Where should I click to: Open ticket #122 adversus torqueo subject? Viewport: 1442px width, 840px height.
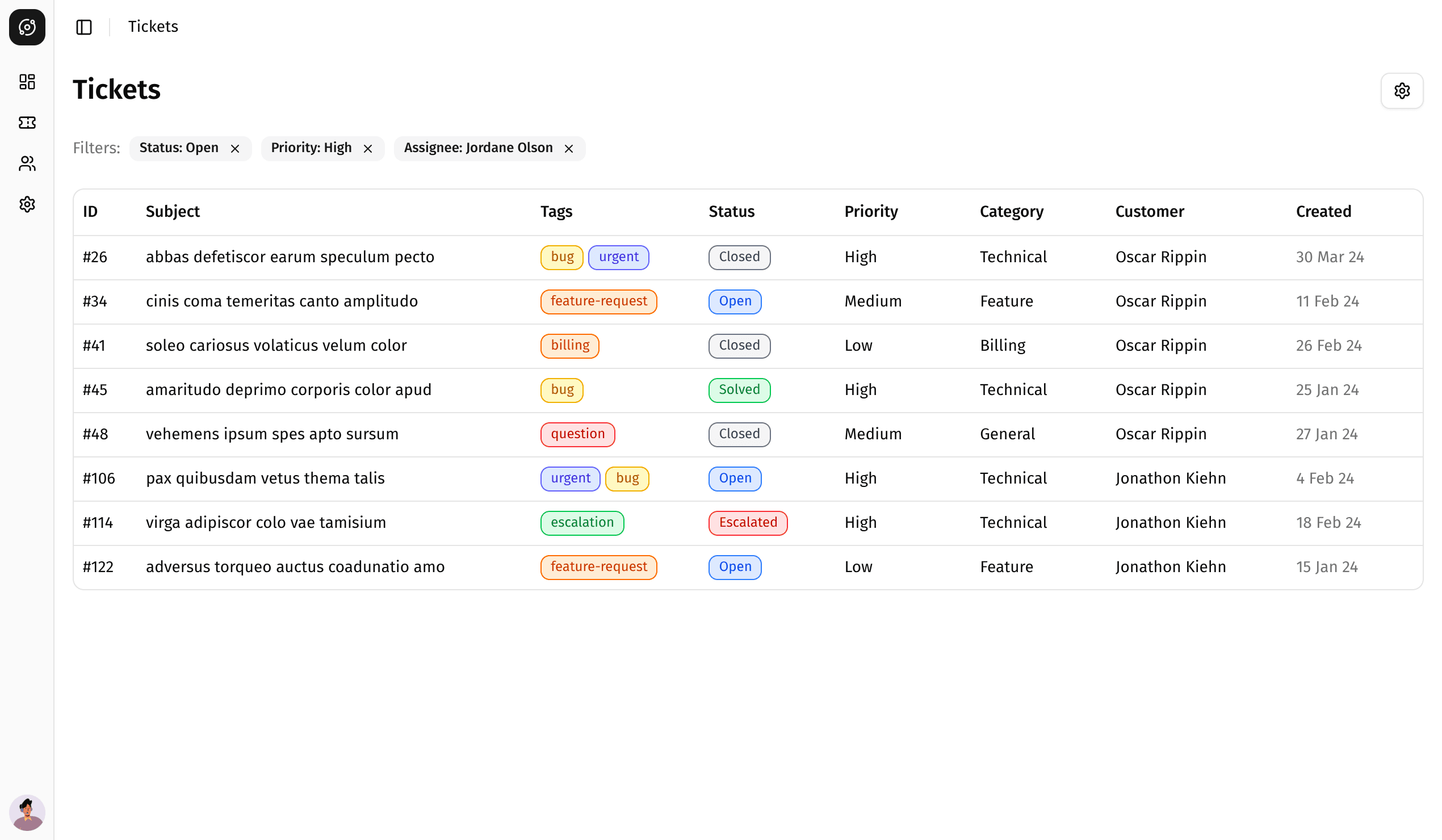(295, 567)
